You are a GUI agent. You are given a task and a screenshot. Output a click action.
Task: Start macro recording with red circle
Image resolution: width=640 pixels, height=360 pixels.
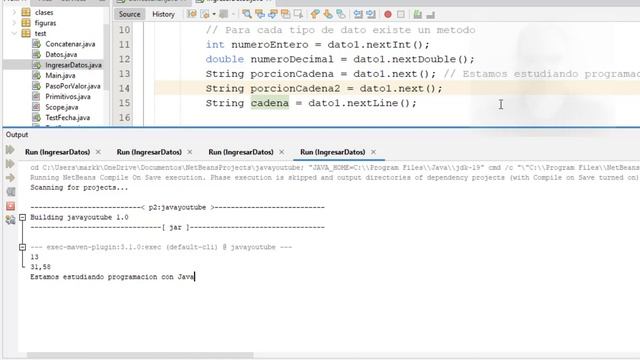click(x=388, y=15)
